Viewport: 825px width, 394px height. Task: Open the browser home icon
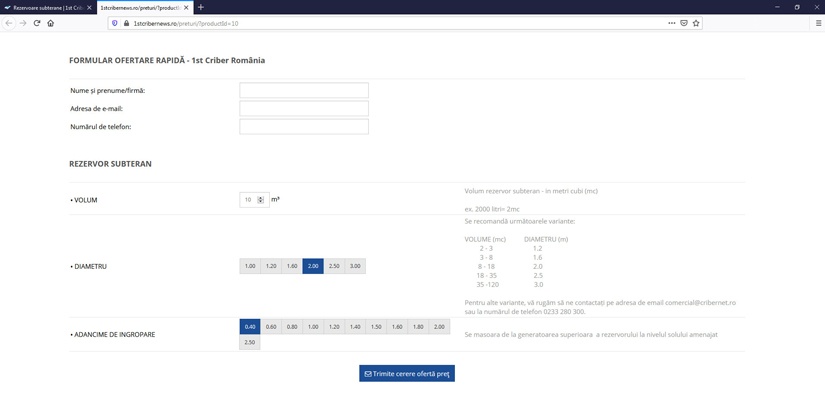coord(51,23)
